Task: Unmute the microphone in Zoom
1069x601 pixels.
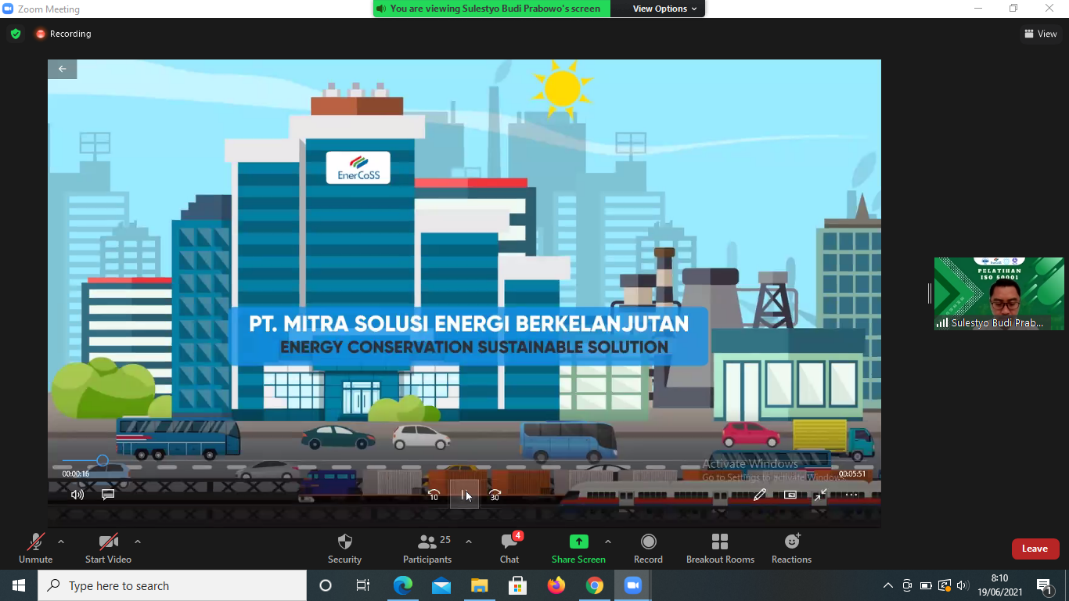Action: point(35,549)
